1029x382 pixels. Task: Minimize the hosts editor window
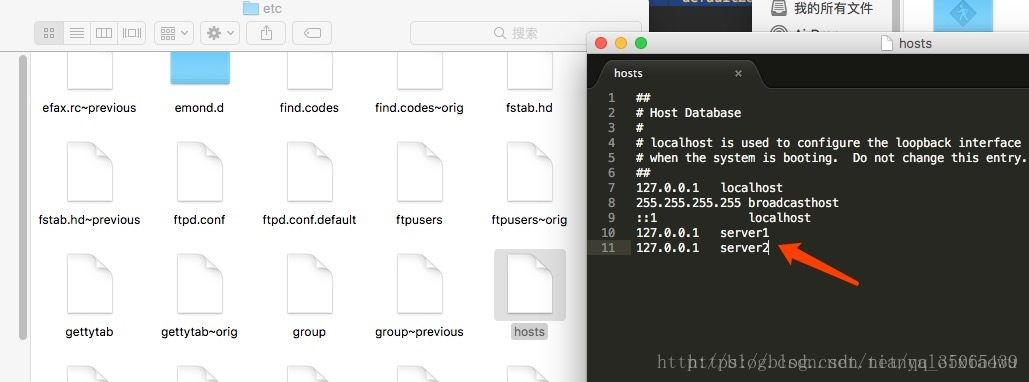(x=621, y=43)
